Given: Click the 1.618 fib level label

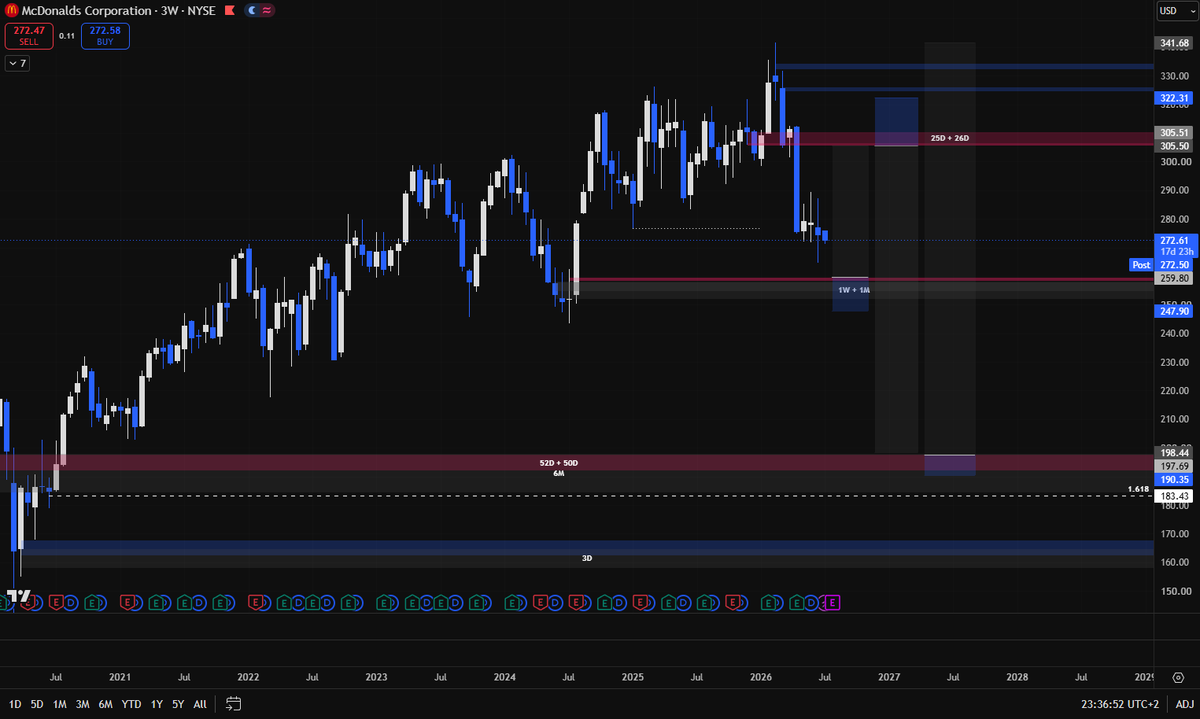Looking at the screenshot, I should pyautogui.click(x=1138, y=489).
